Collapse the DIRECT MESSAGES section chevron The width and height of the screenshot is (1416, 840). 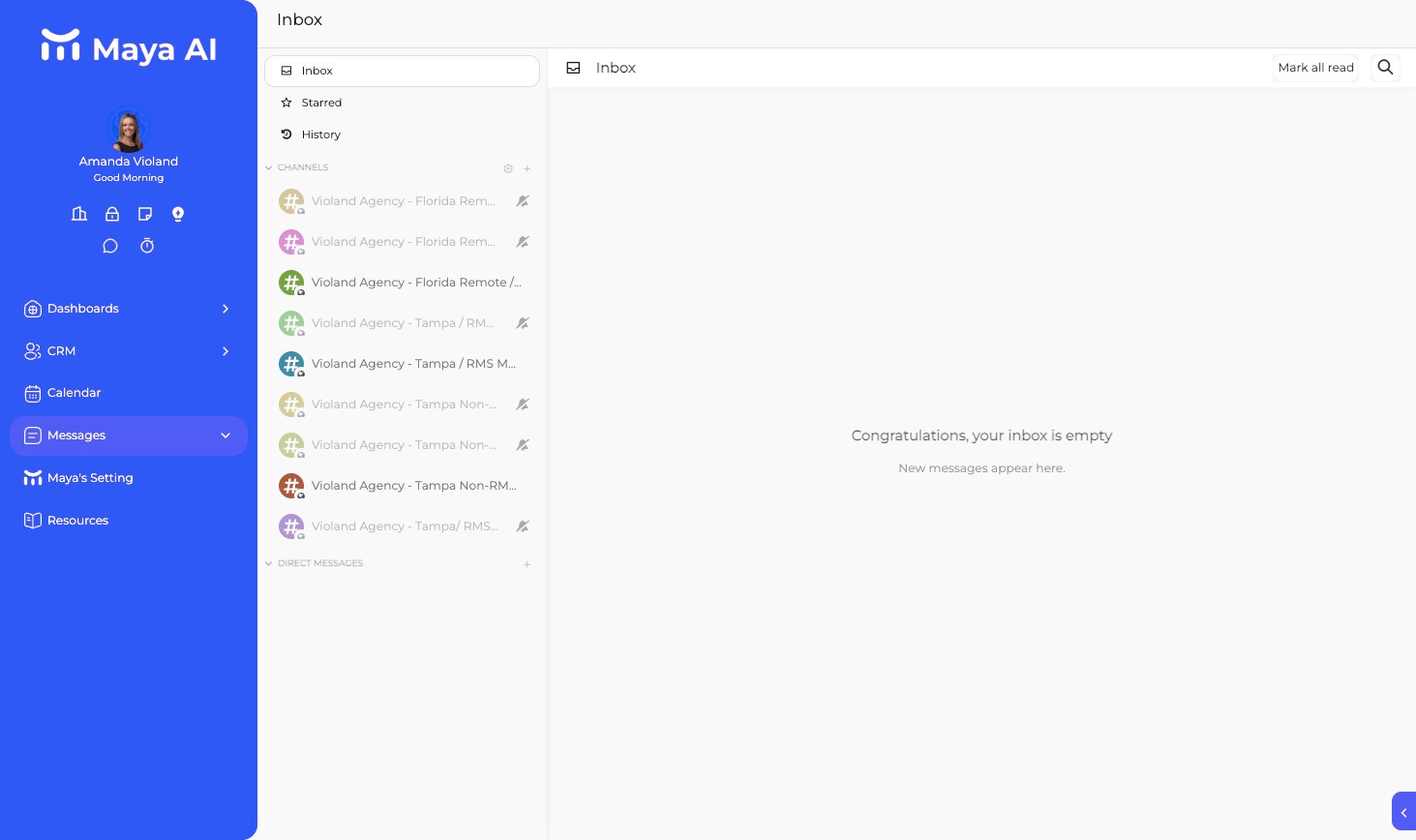click(x=269, y=564)
